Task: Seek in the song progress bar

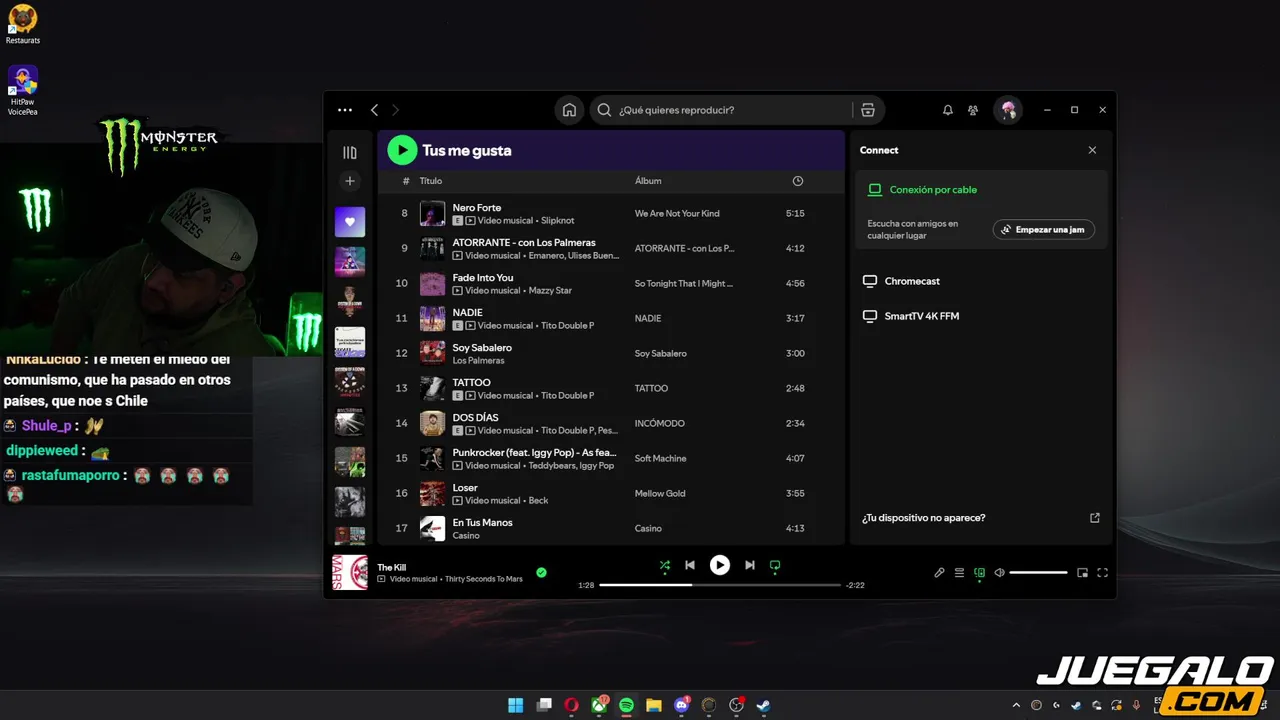Action: pyautogui.click(x=720, y=585)
